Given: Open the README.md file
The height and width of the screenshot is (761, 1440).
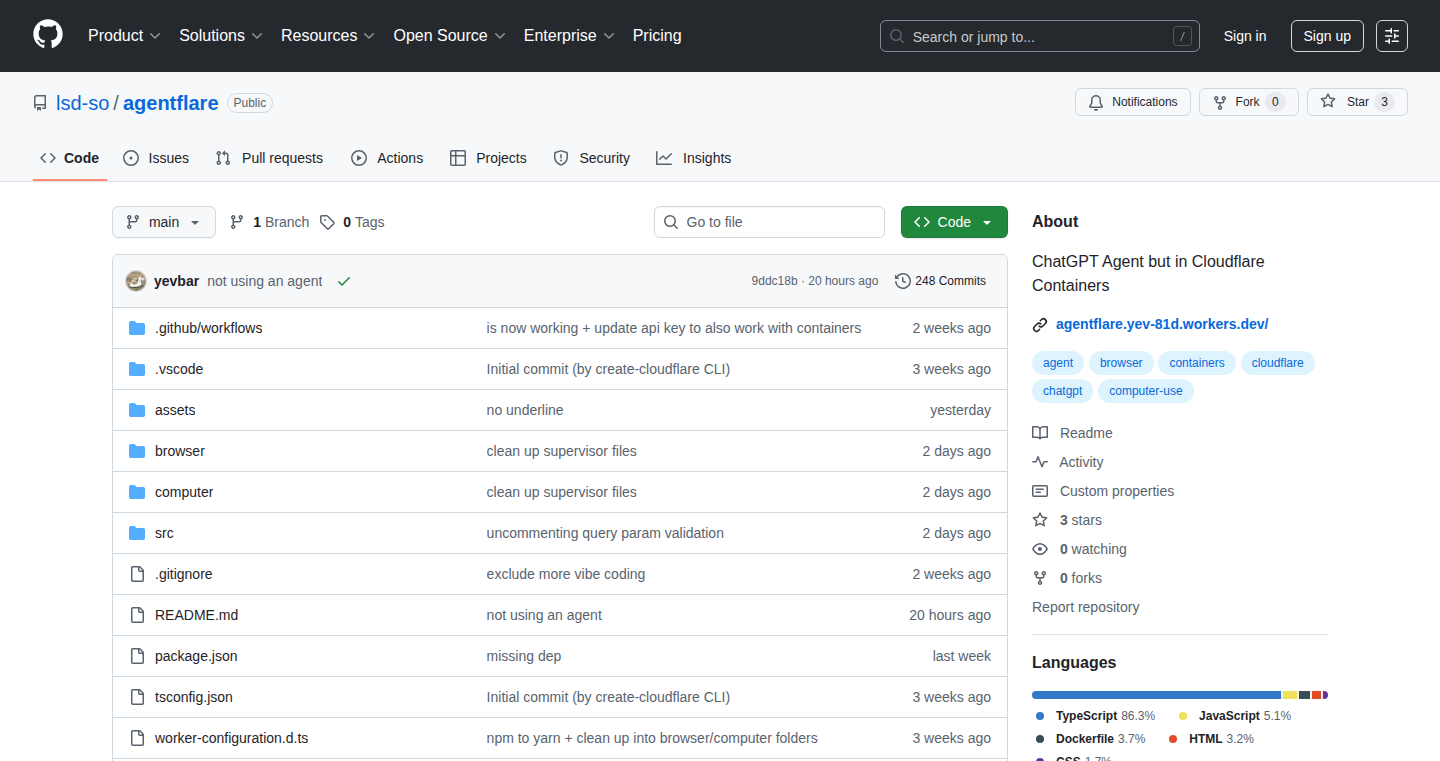Looking at the screenshot, I should coord(196,615).
